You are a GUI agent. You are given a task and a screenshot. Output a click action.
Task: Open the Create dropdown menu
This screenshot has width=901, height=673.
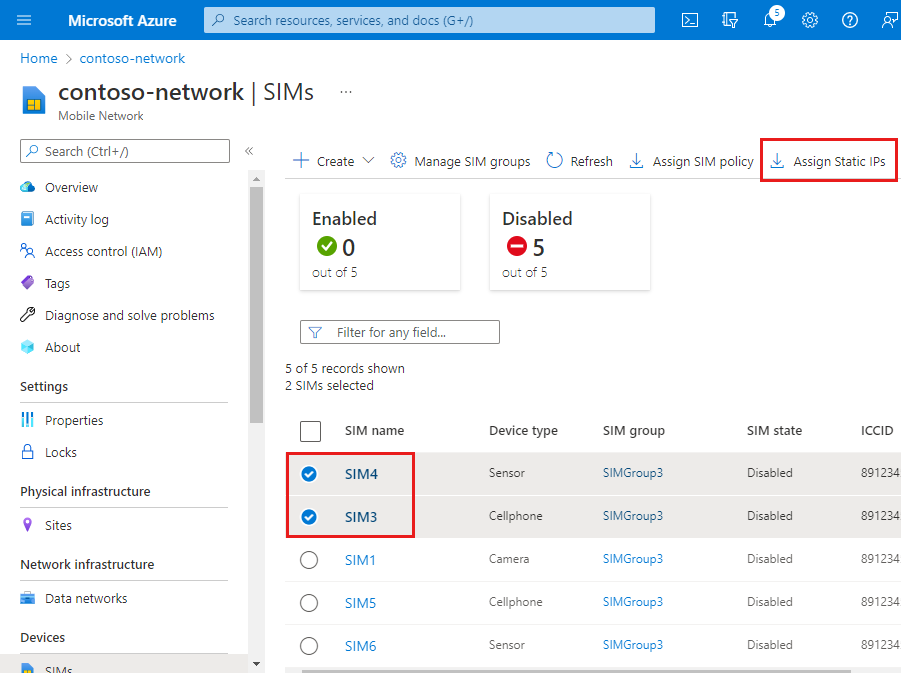(333, 160)
